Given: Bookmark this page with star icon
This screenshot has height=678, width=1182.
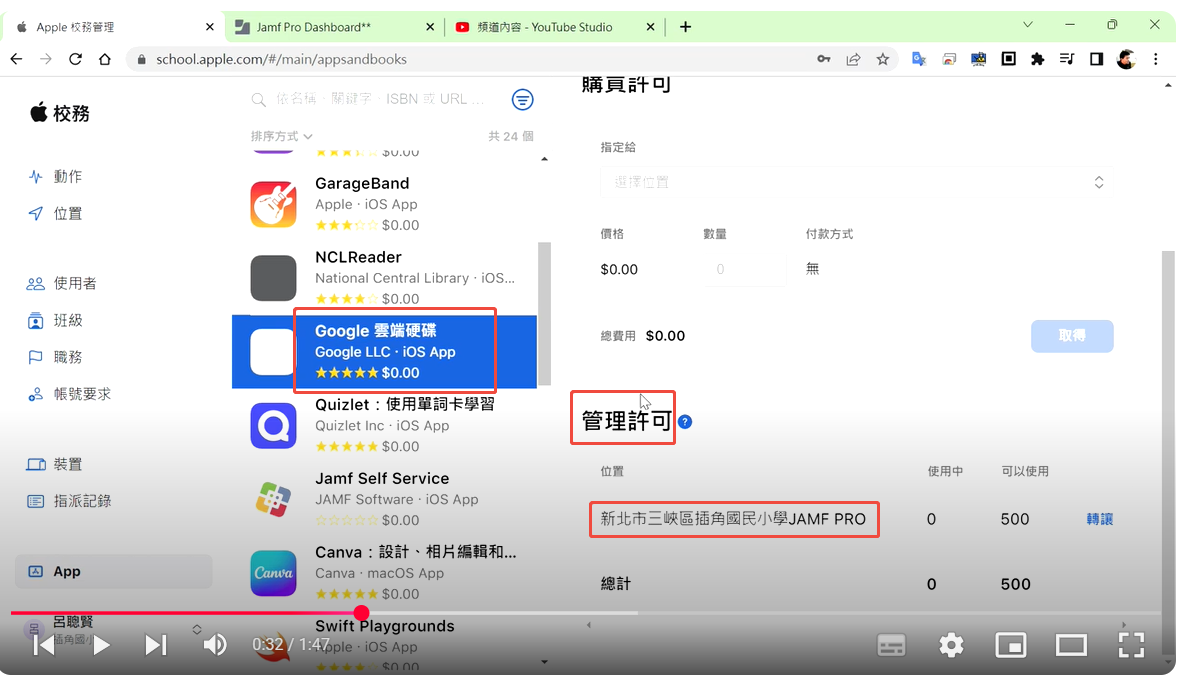Looking at the screenshot, I should [883, 59].
